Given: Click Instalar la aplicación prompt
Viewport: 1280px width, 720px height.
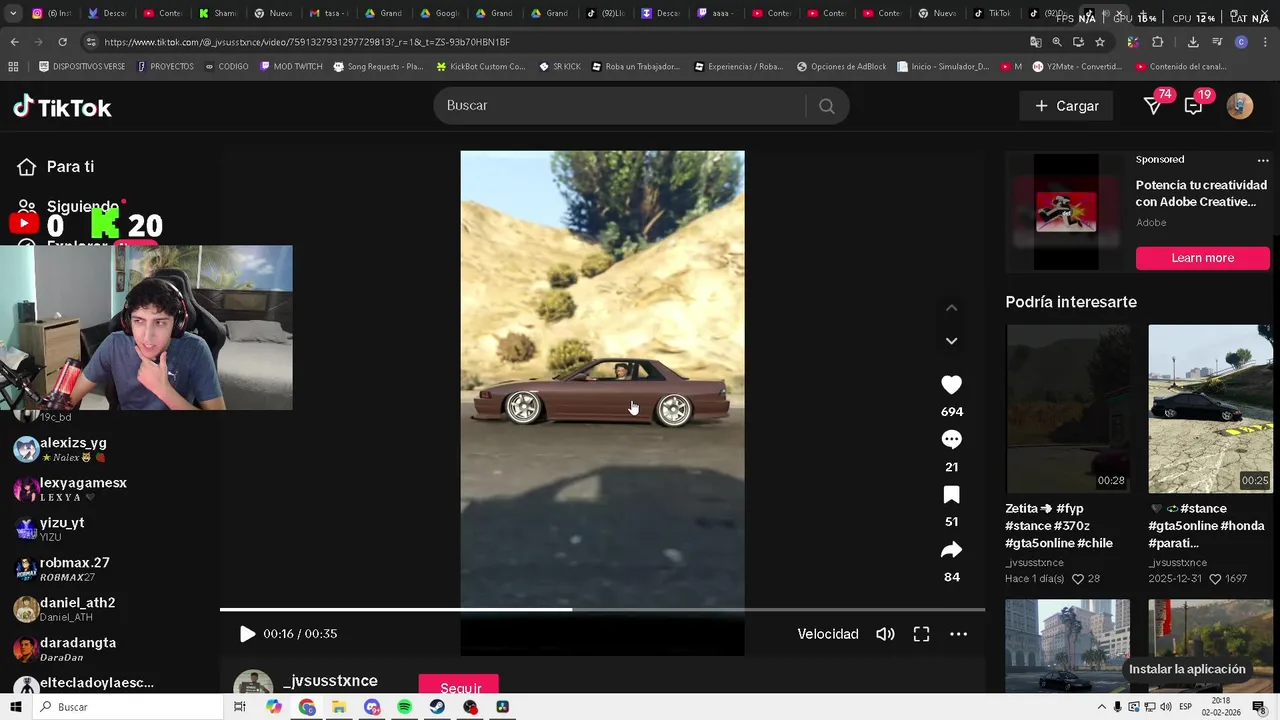Looking at the screenshot, I should tap(1187, 669).
